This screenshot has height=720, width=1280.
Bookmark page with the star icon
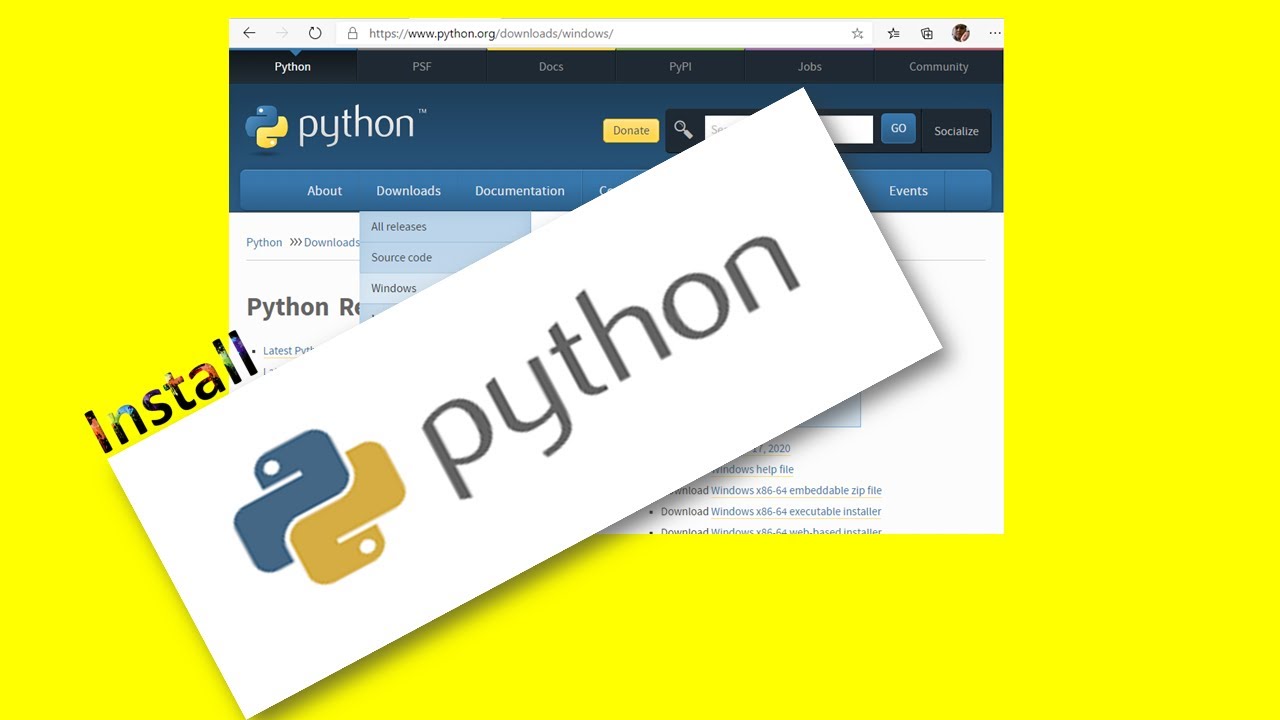857,33
